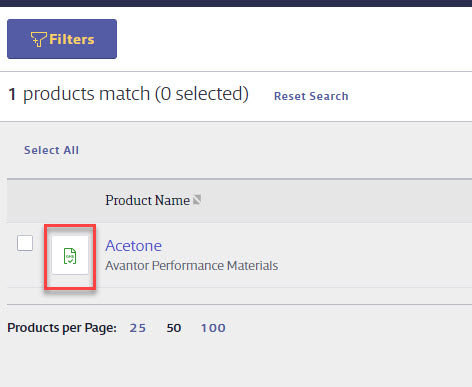The image size is (472, 387).
Task: Choose Select All products
Action: pos(51,150)
